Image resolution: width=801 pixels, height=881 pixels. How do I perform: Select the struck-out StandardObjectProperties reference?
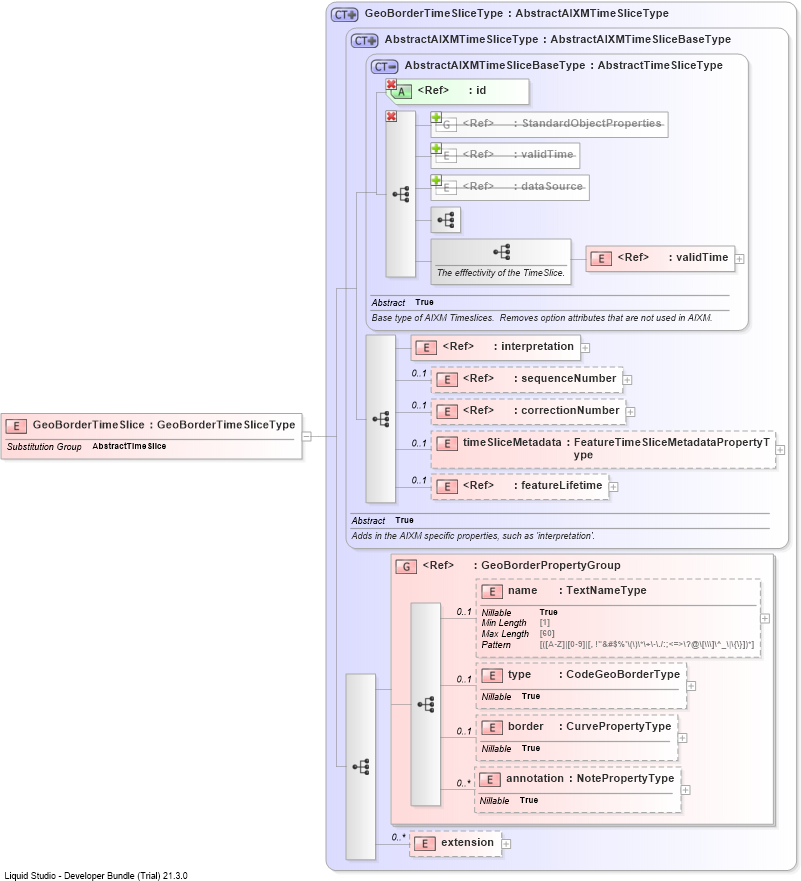click(x=549, y=124)
